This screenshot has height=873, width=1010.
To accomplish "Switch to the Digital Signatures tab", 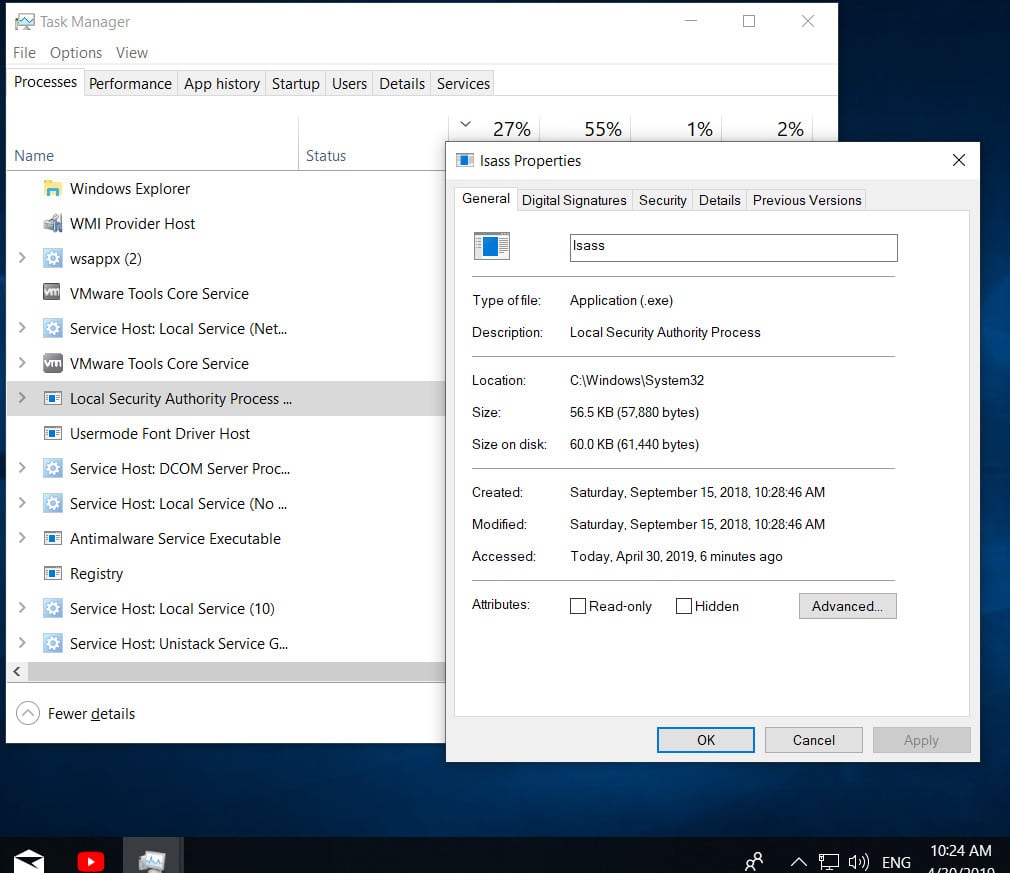I will (x=574, y=200).
